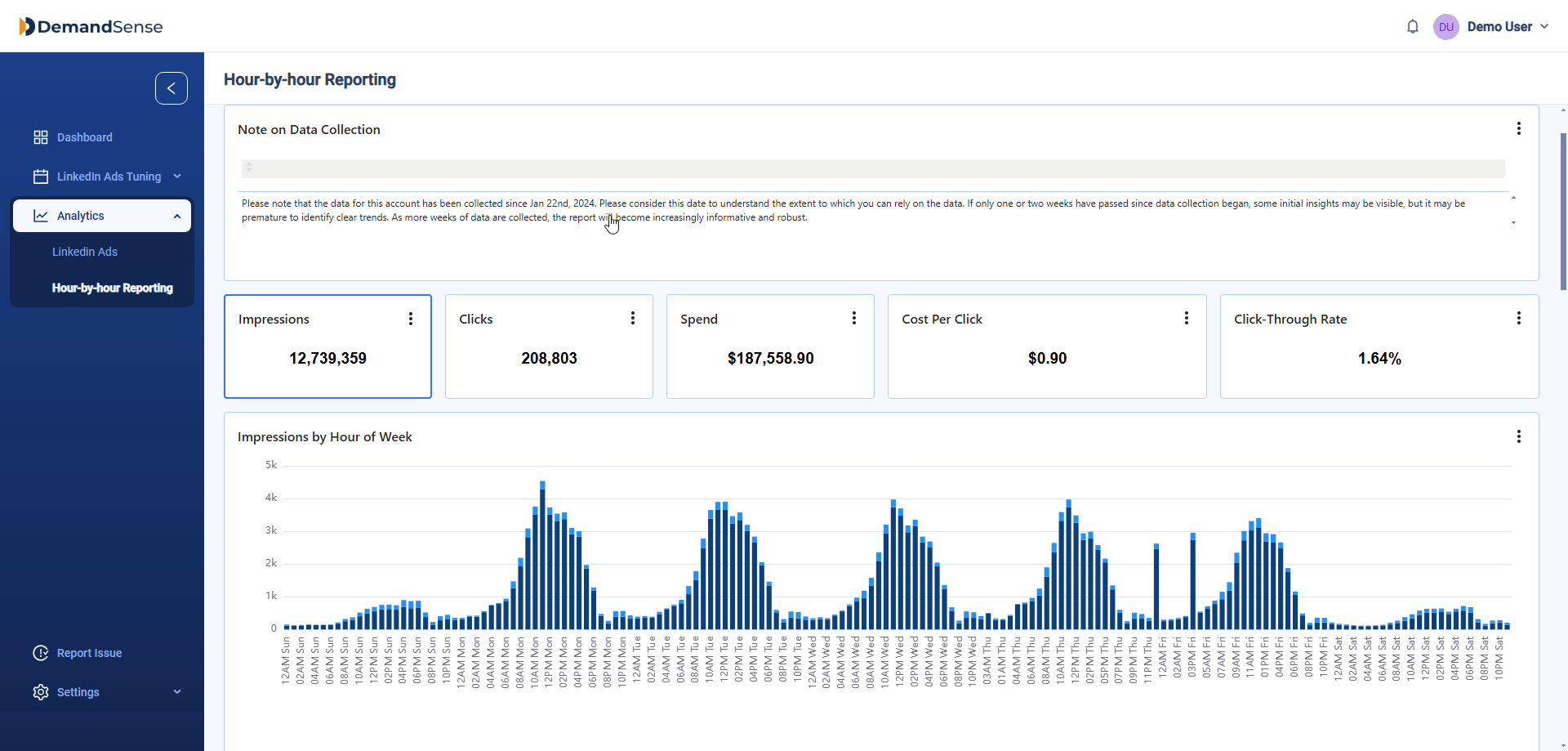Viewport: 1568px width, 751px height.
Task: Collapse the sidebar with the arrow button
Action: click(x=171, y=87)
